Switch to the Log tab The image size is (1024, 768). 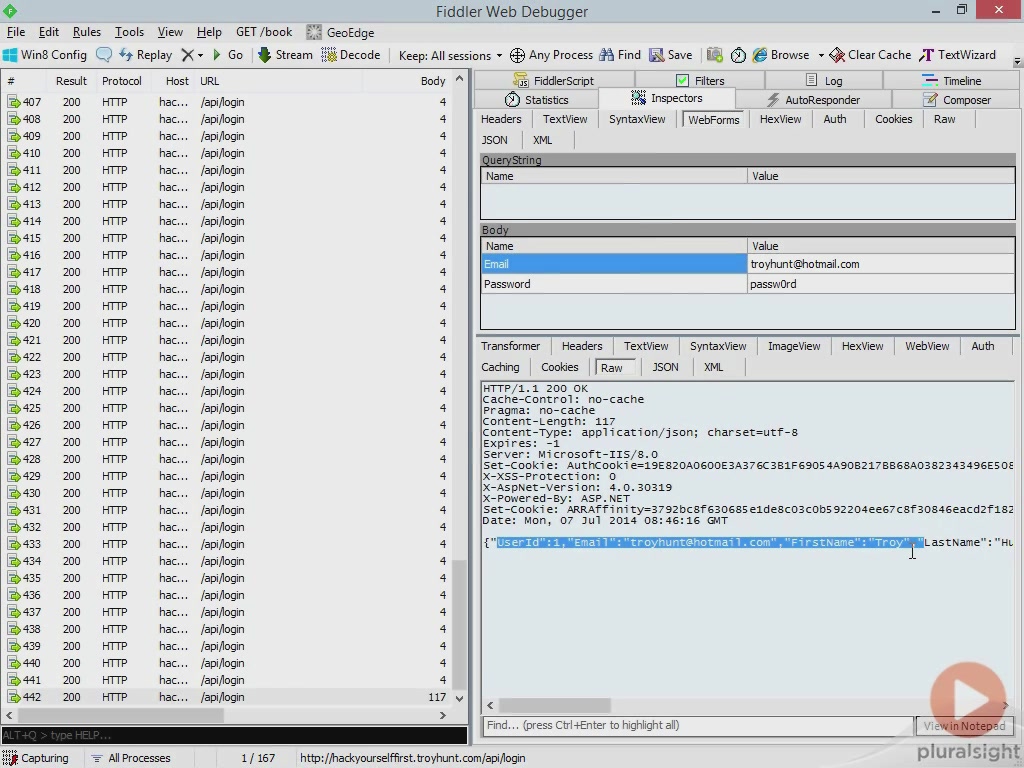(824, 81)
